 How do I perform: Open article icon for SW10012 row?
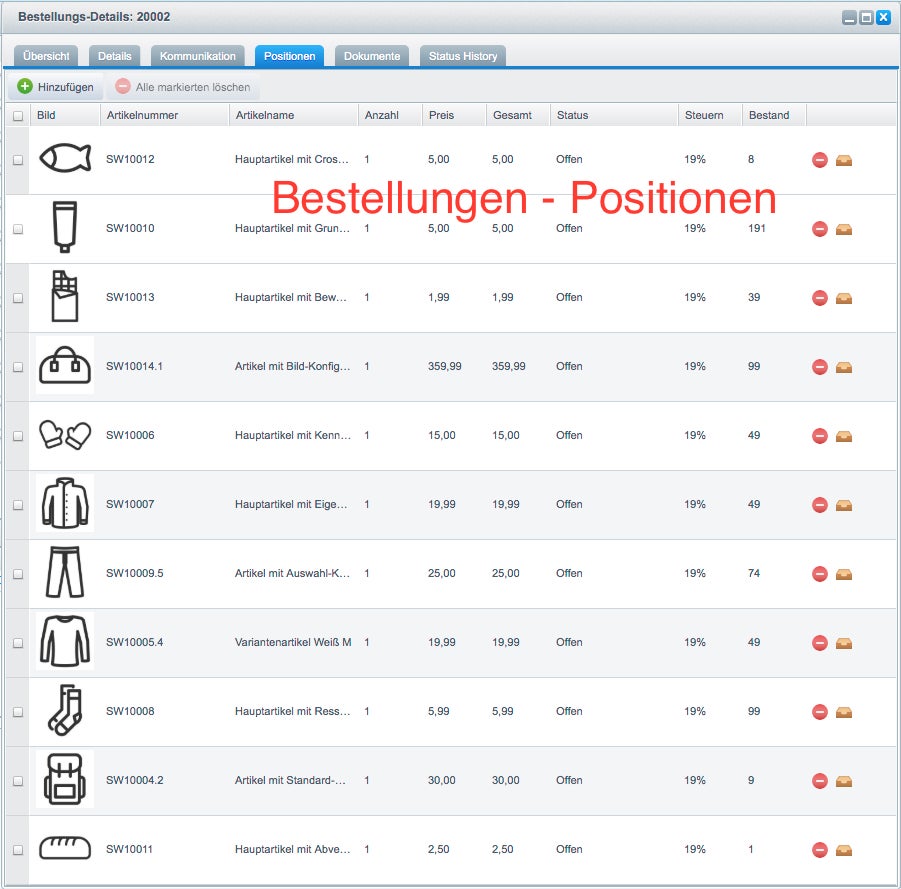(x=844, y=160)
